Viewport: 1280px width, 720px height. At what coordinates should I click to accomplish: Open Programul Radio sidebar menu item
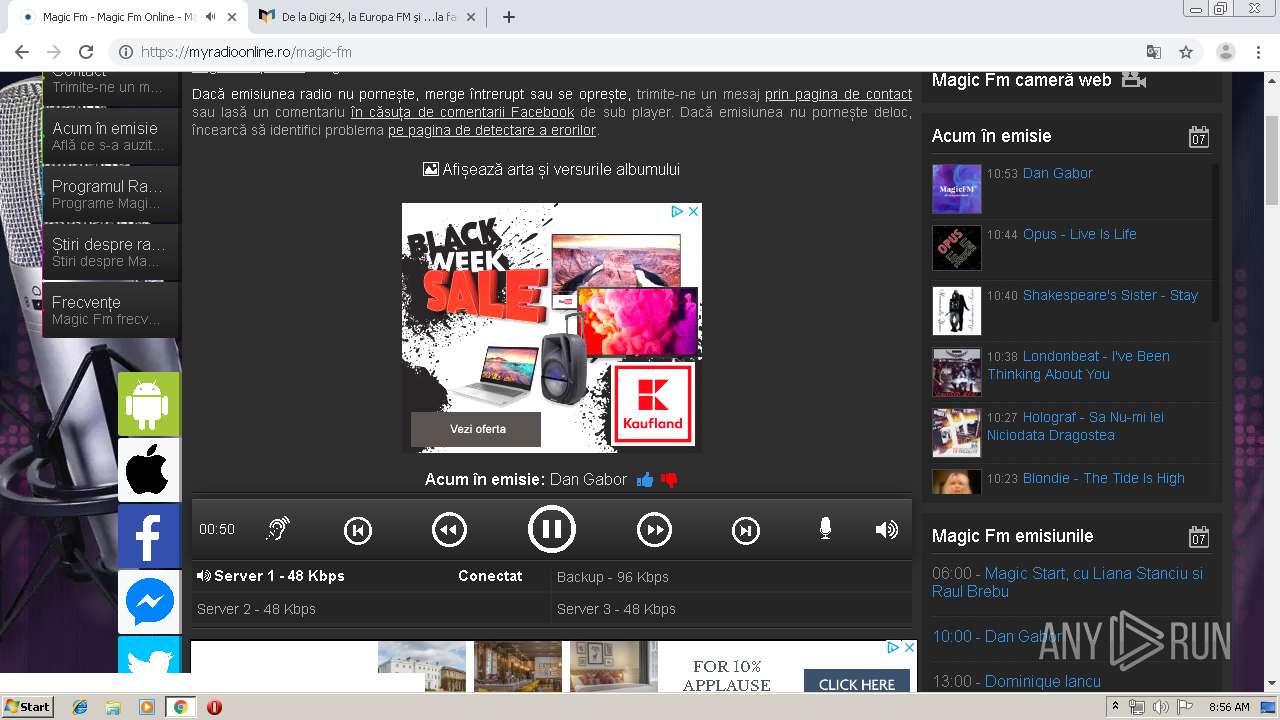click(x=111, y=194)
